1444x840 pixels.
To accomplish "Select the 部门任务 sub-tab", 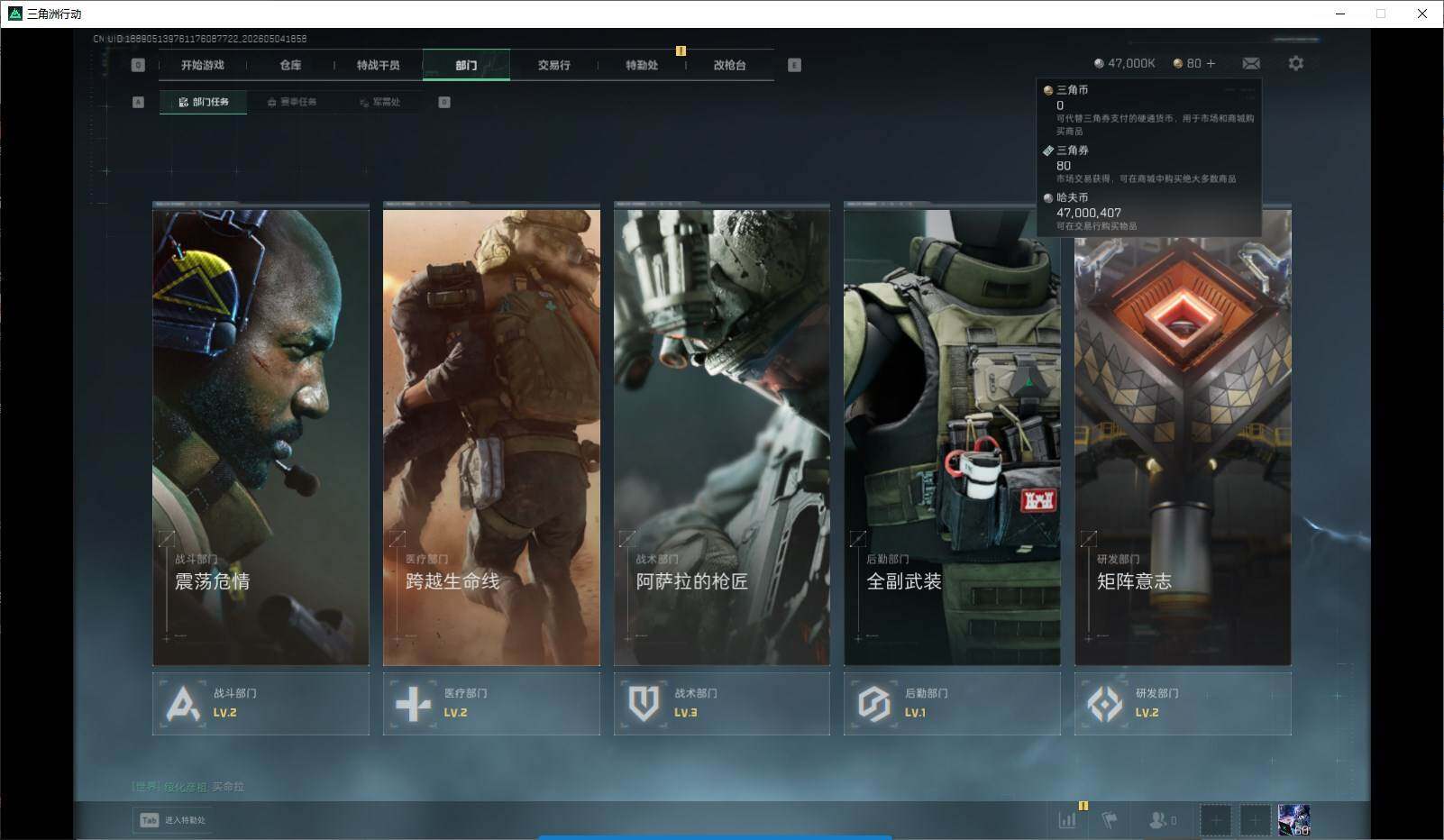I will pyautogui.click(x=204, y=102).
